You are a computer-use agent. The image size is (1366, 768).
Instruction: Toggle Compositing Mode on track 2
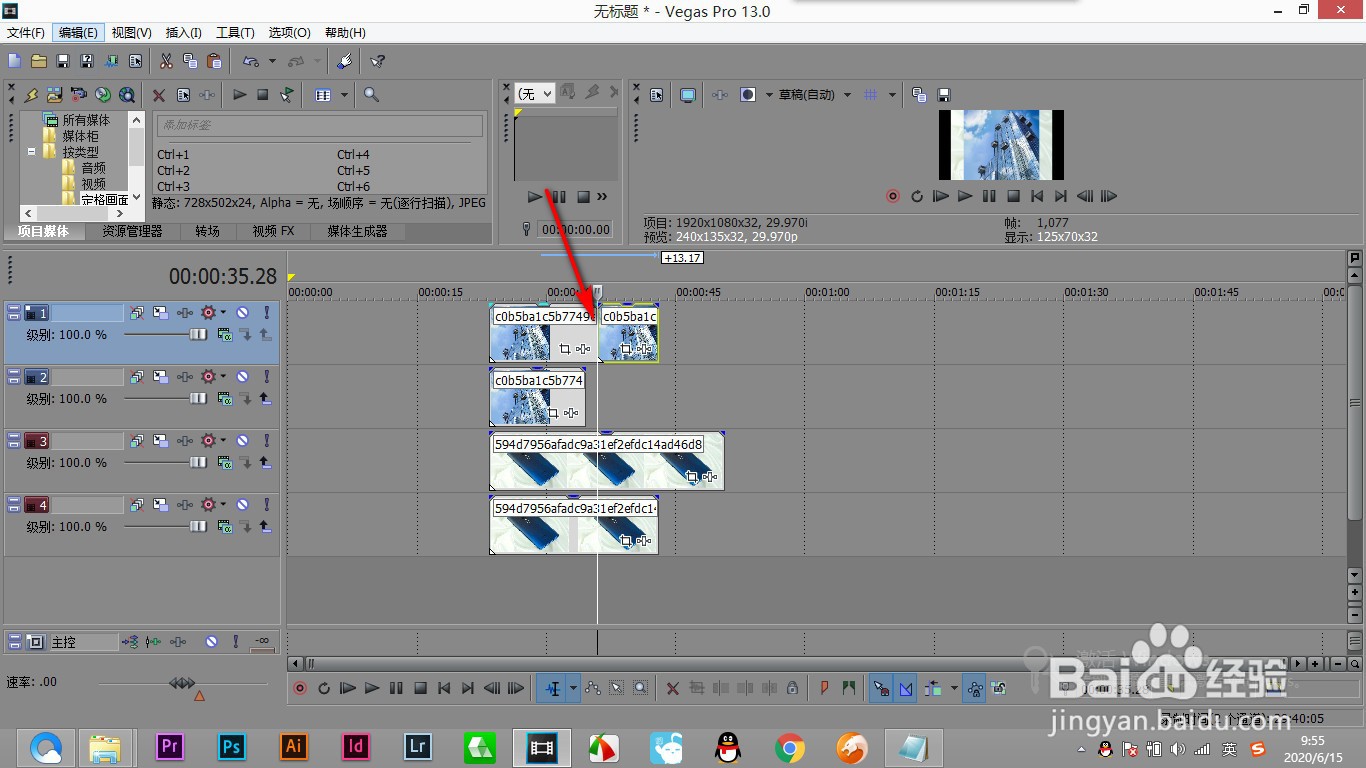click(x=225, y=399)
